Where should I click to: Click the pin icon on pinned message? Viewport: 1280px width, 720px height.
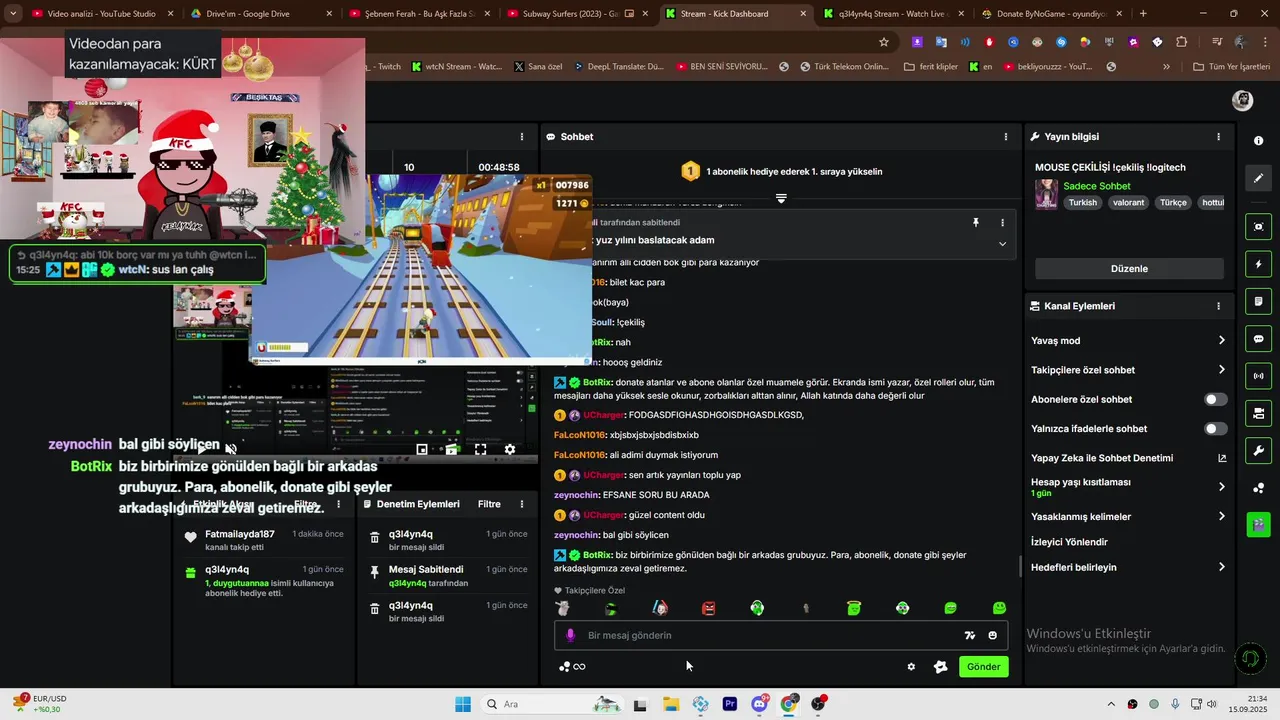[x=976, y=223]
